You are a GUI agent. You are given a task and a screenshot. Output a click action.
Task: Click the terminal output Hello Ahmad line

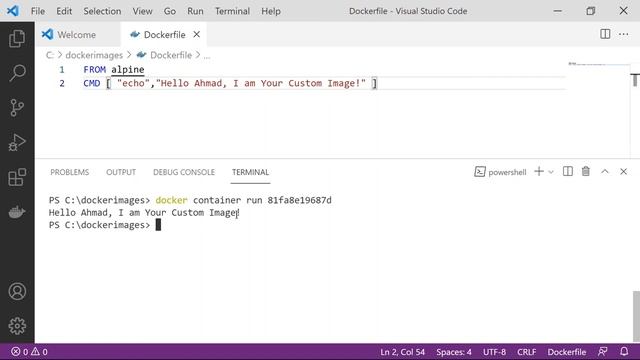coord(144,213)
